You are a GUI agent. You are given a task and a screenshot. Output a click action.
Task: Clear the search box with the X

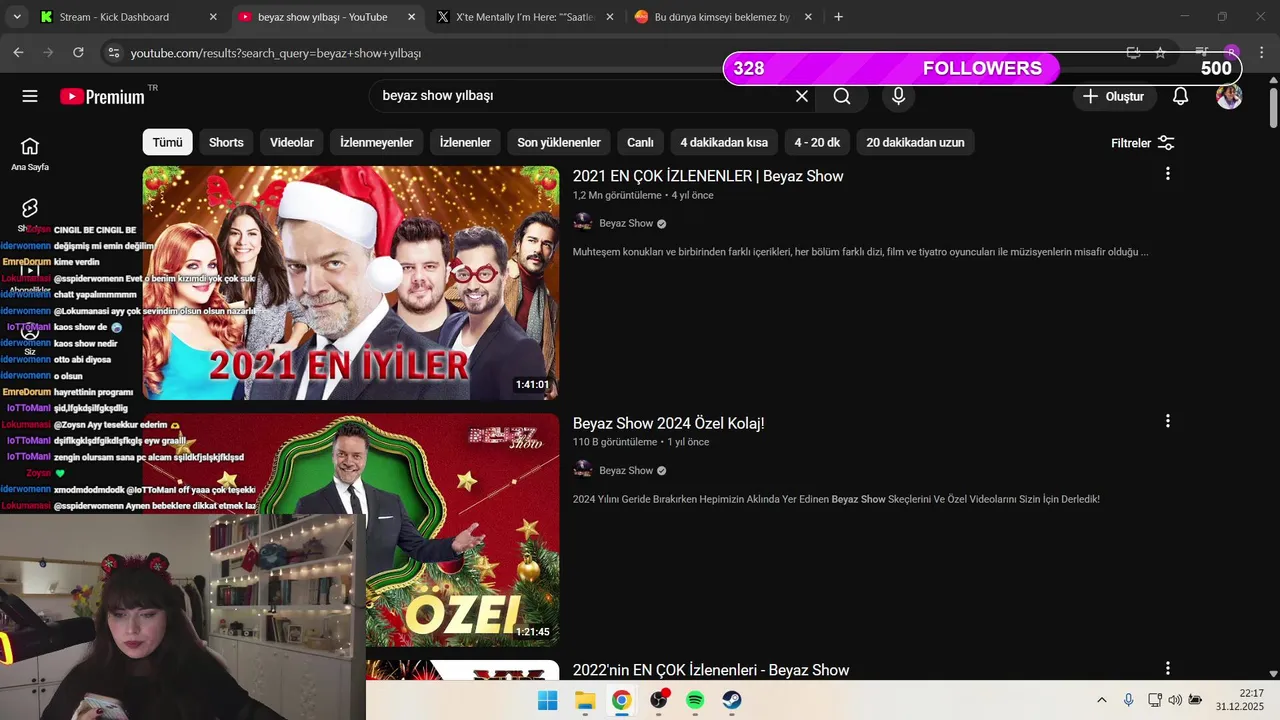(801, 96)
